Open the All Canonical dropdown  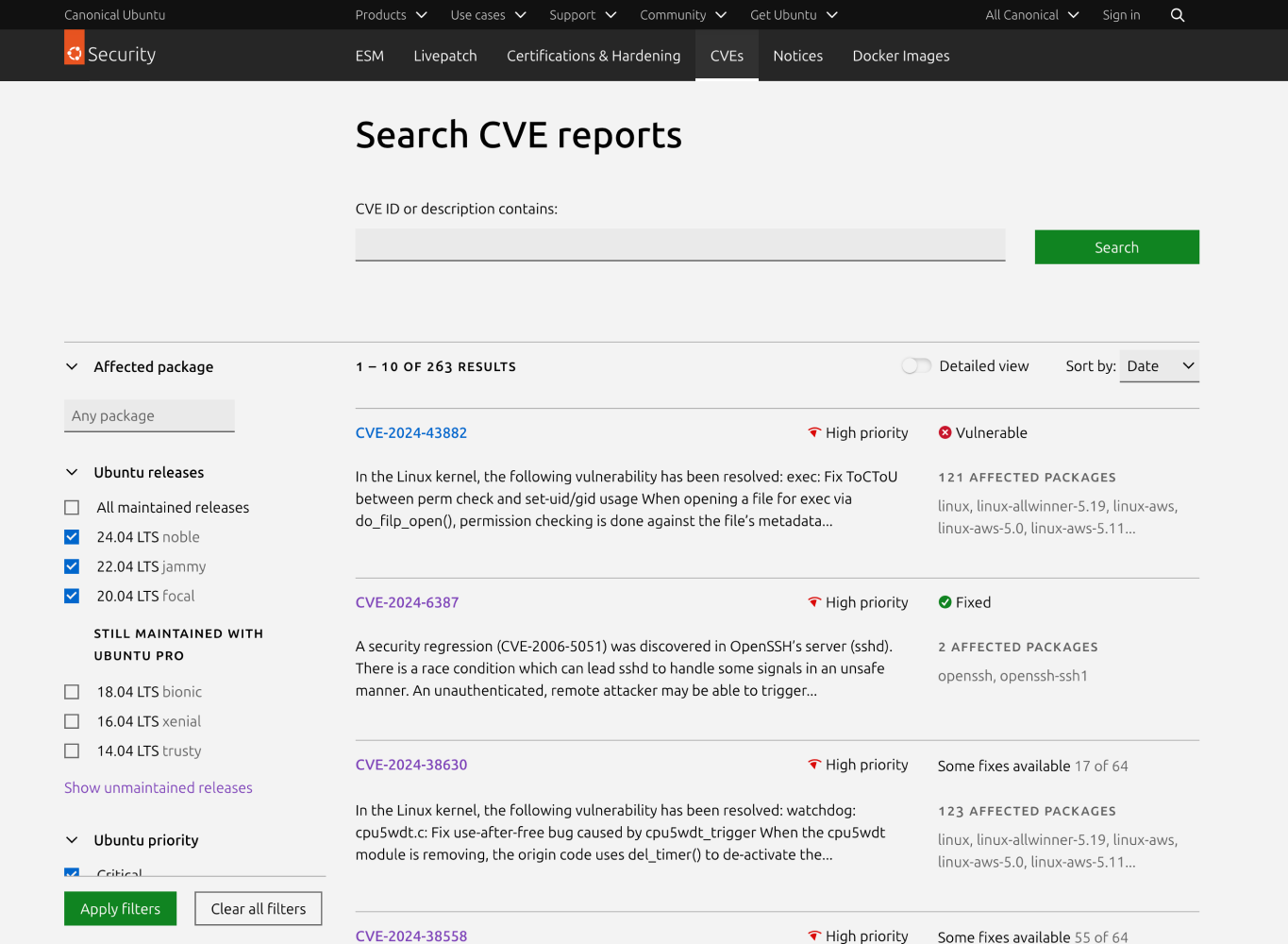[x=1031, y=15]
